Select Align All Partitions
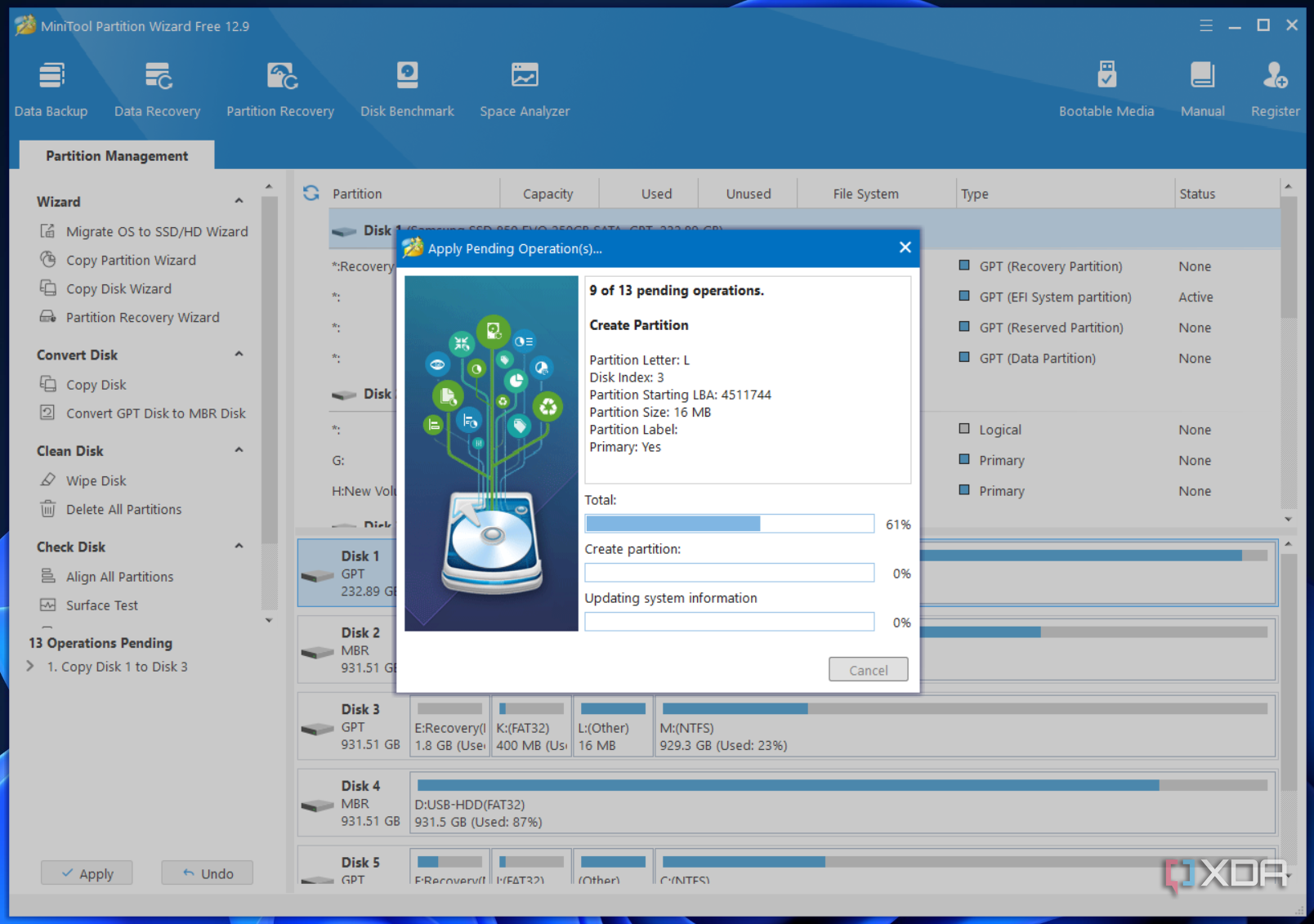The image size is (1314, 924). coord(107,577)
